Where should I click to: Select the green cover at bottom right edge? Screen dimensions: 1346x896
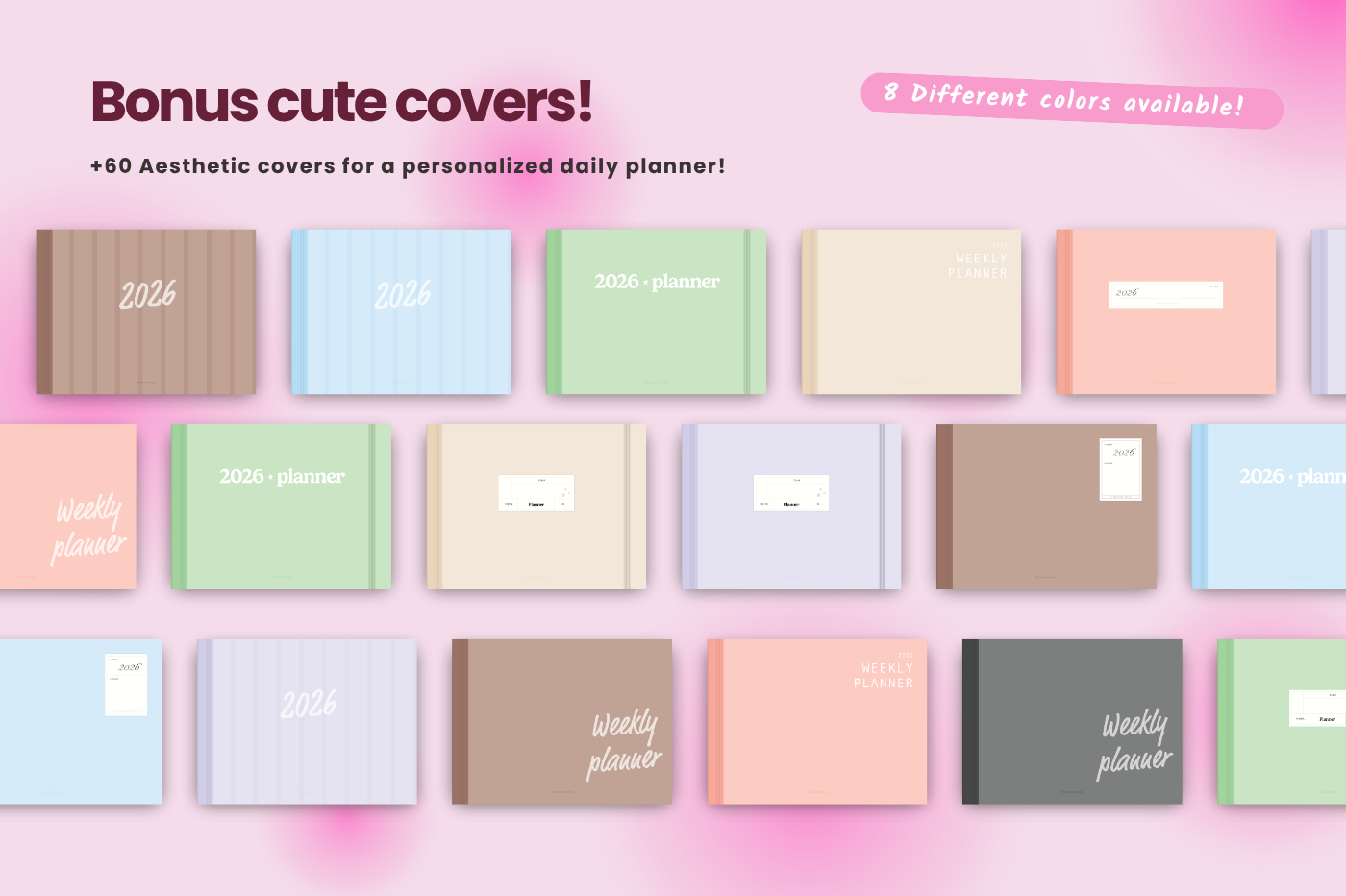[x=1282, y=722]
